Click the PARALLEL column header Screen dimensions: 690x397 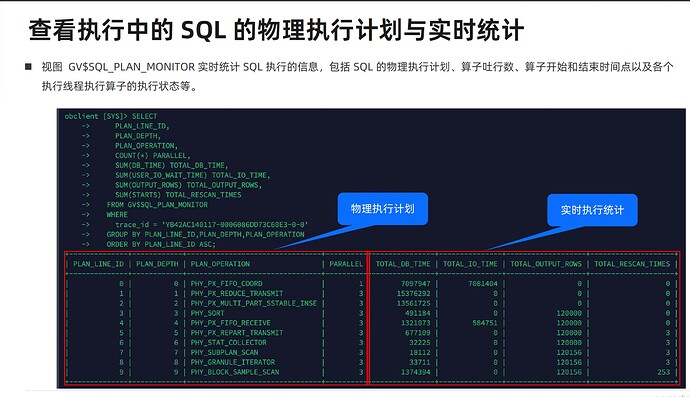coord(346,264)
